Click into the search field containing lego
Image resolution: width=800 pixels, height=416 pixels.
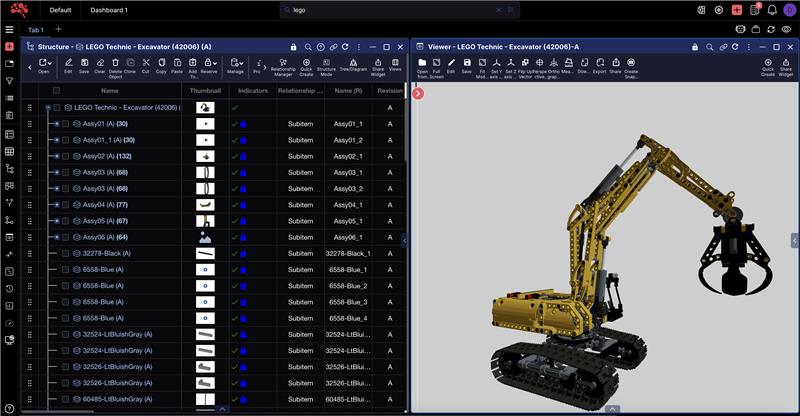click(x=399, y=10)
